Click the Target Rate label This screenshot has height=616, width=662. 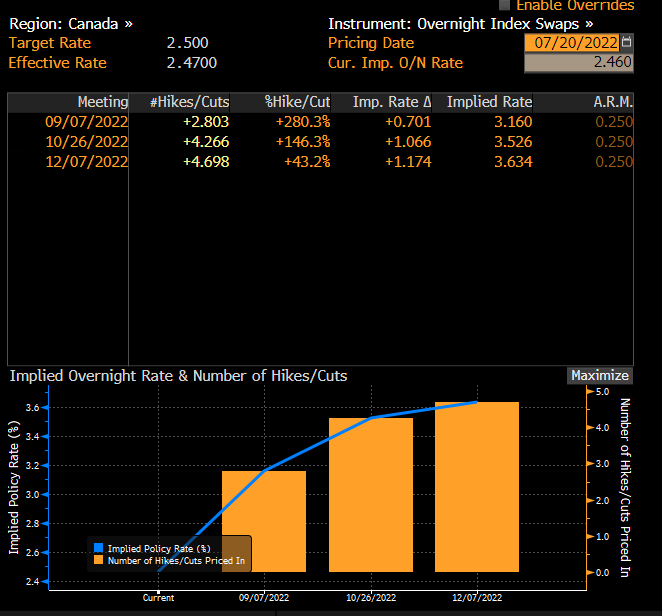pos(50,43)
